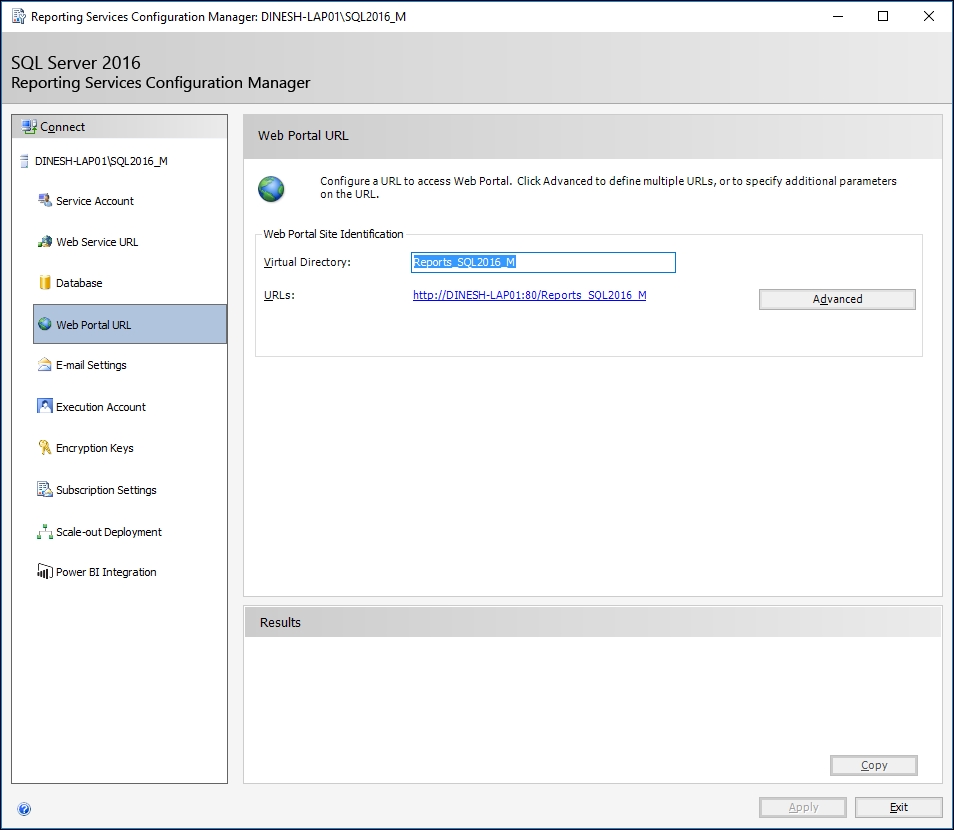Open the Execution Account page
This screenshot has width=954, height=830.
coord(100,407)
